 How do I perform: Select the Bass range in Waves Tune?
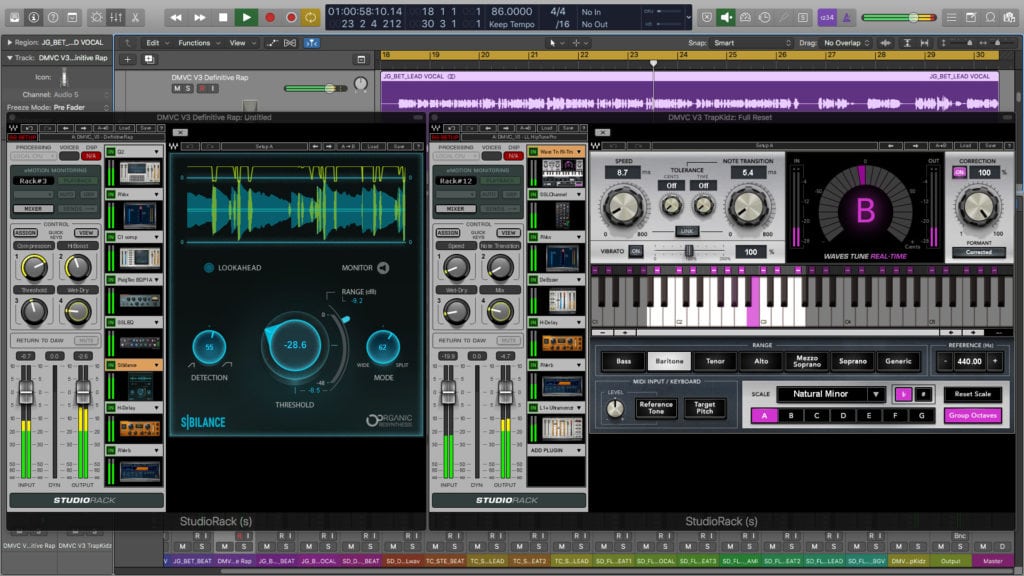624,361
